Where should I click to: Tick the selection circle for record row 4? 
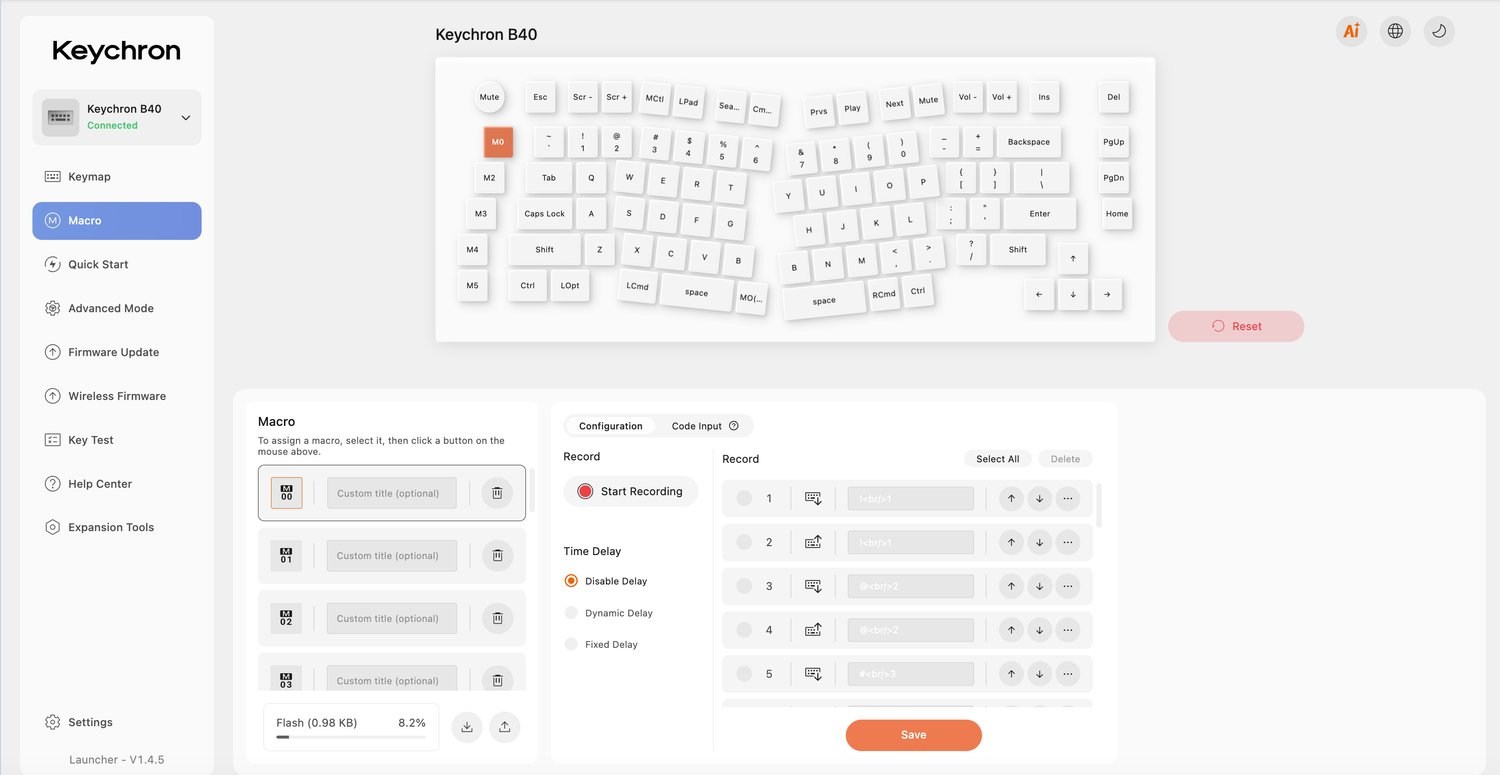click(744, 630)
